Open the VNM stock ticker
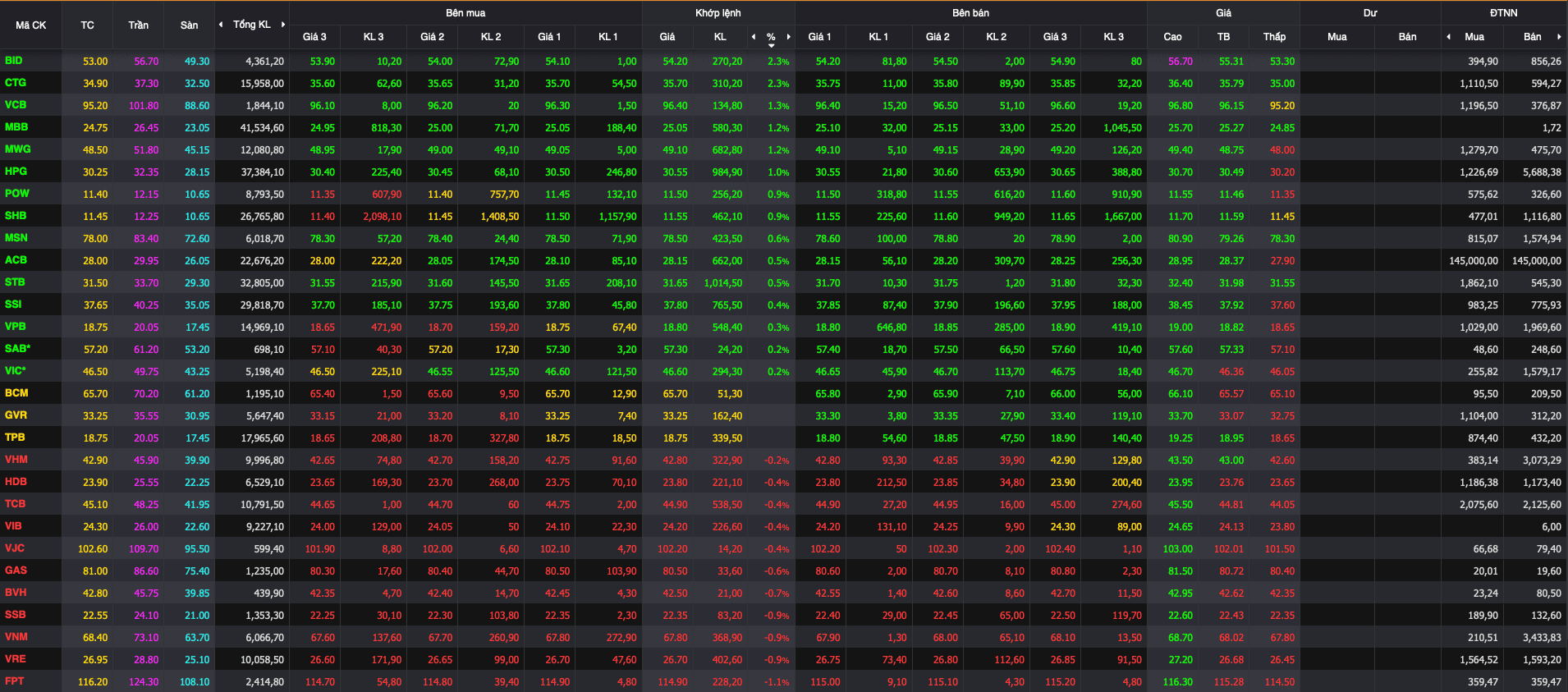 click(x=16, y=637)
